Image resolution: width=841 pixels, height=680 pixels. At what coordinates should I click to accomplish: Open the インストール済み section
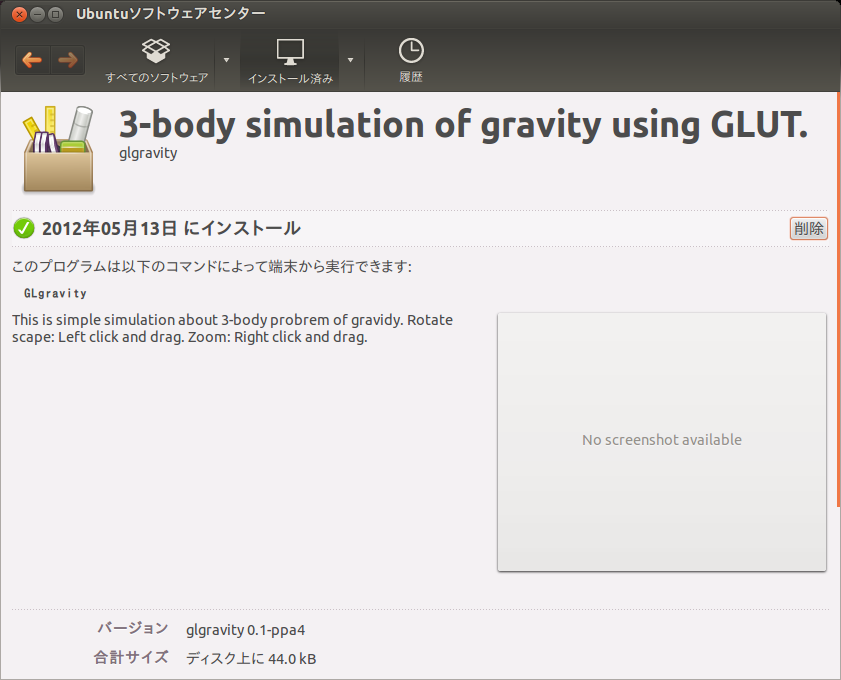coord(290,61)
